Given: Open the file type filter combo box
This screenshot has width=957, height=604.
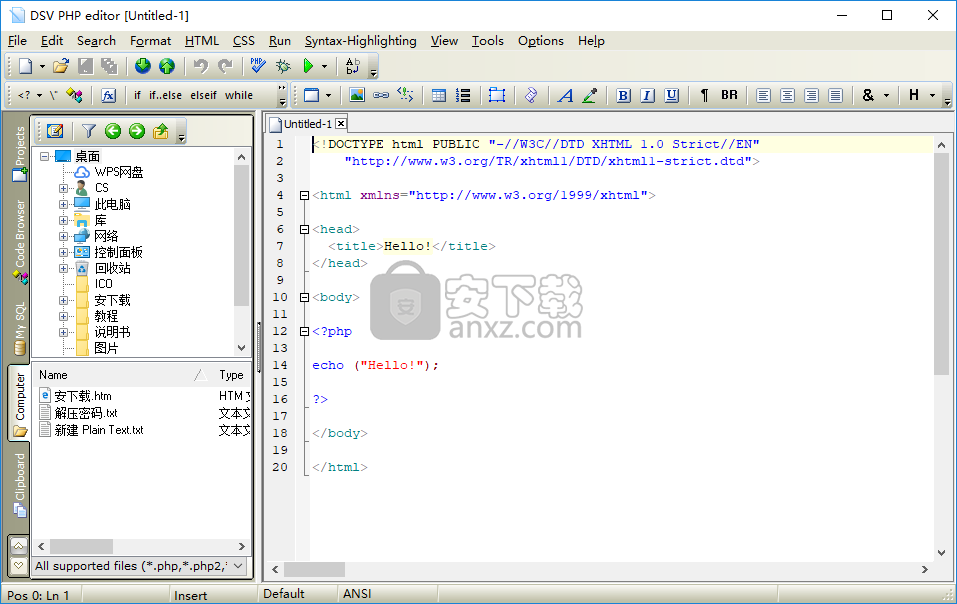Looking at the screenshot, I should coord(140,566).
